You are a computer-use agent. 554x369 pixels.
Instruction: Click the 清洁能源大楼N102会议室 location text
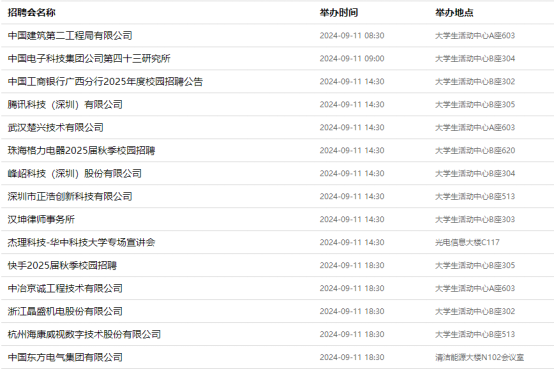[x=479, y=357]
